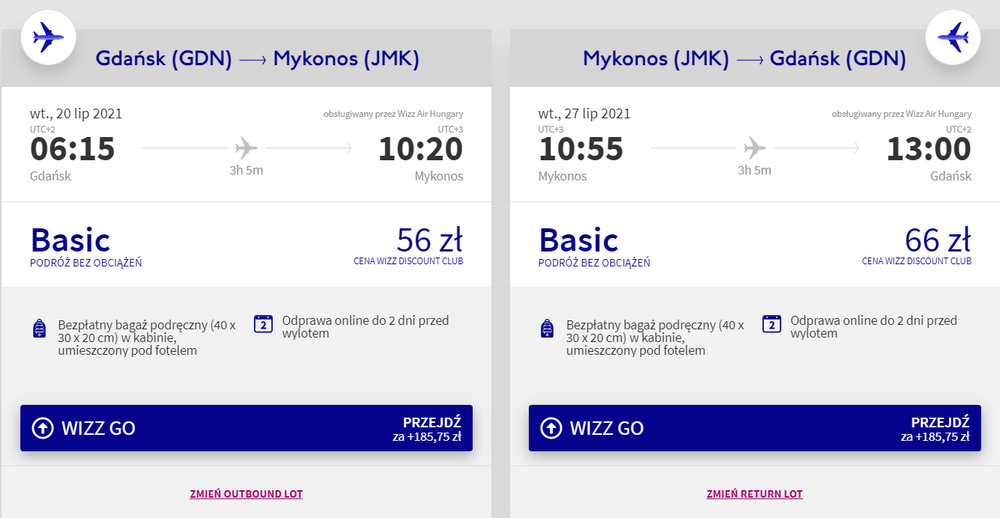
Task: Click the gray plane icon between 10:55 and 13:00
Action: [754, 149]
